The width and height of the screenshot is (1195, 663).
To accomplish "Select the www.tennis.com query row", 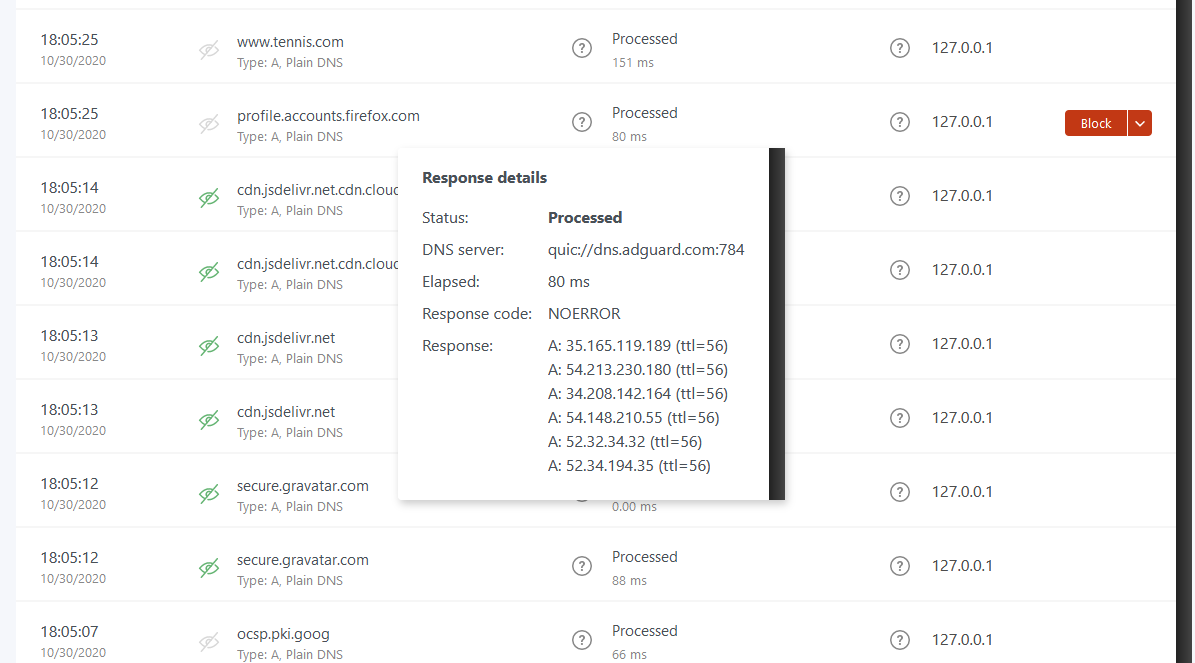I will (x=595, y=49).
